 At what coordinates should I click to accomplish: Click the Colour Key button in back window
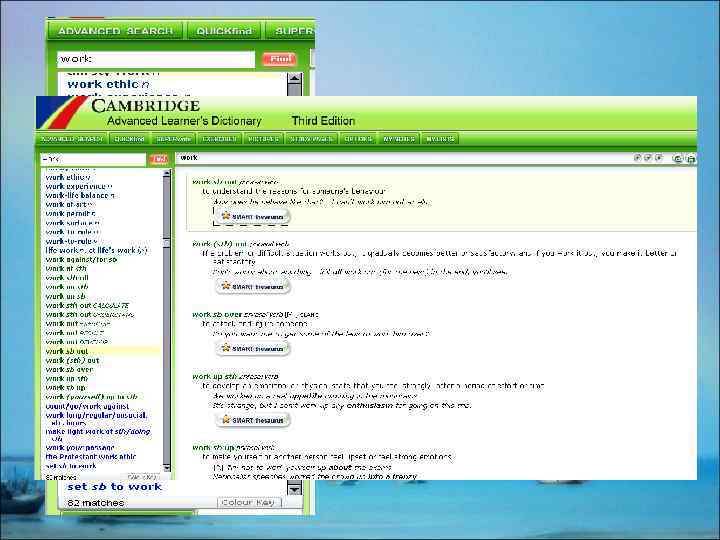[248, 502]
